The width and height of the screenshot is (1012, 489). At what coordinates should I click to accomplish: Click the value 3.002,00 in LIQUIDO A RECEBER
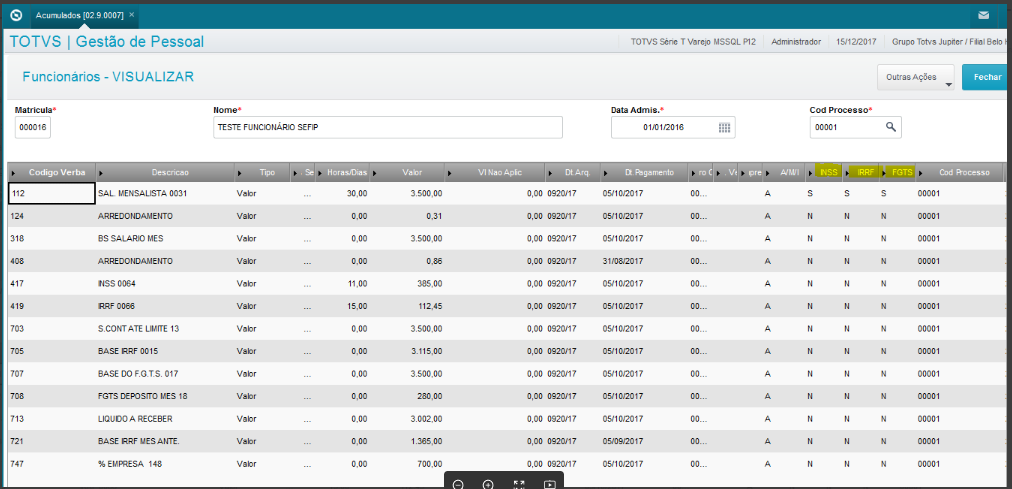click(426, 419)
